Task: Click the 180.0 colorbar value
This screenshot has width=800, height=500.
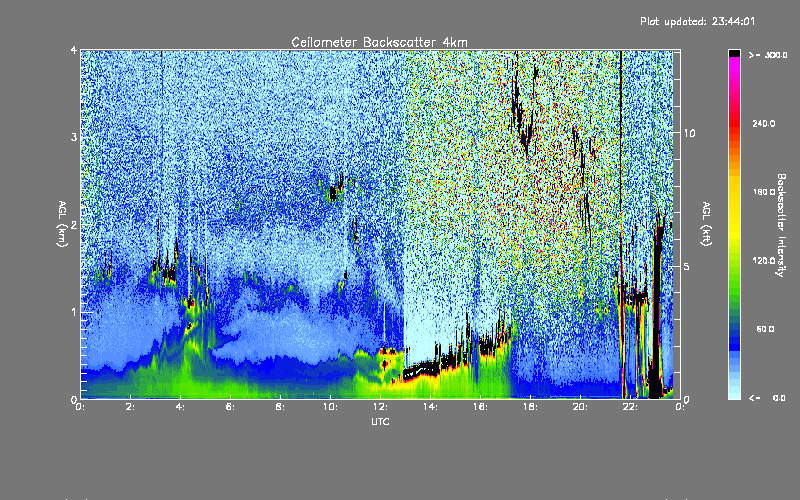Action: click(764, 192)
